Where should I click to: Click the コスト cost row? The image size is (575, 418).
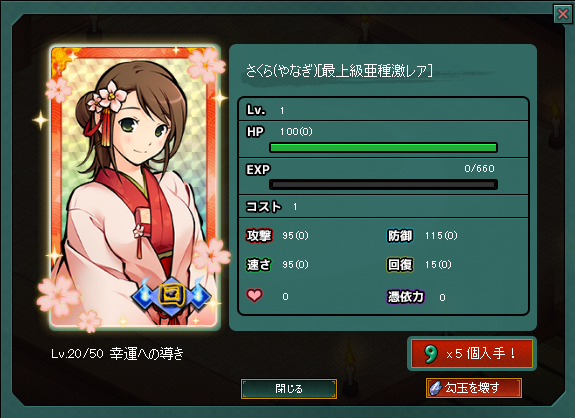[383, 206]
